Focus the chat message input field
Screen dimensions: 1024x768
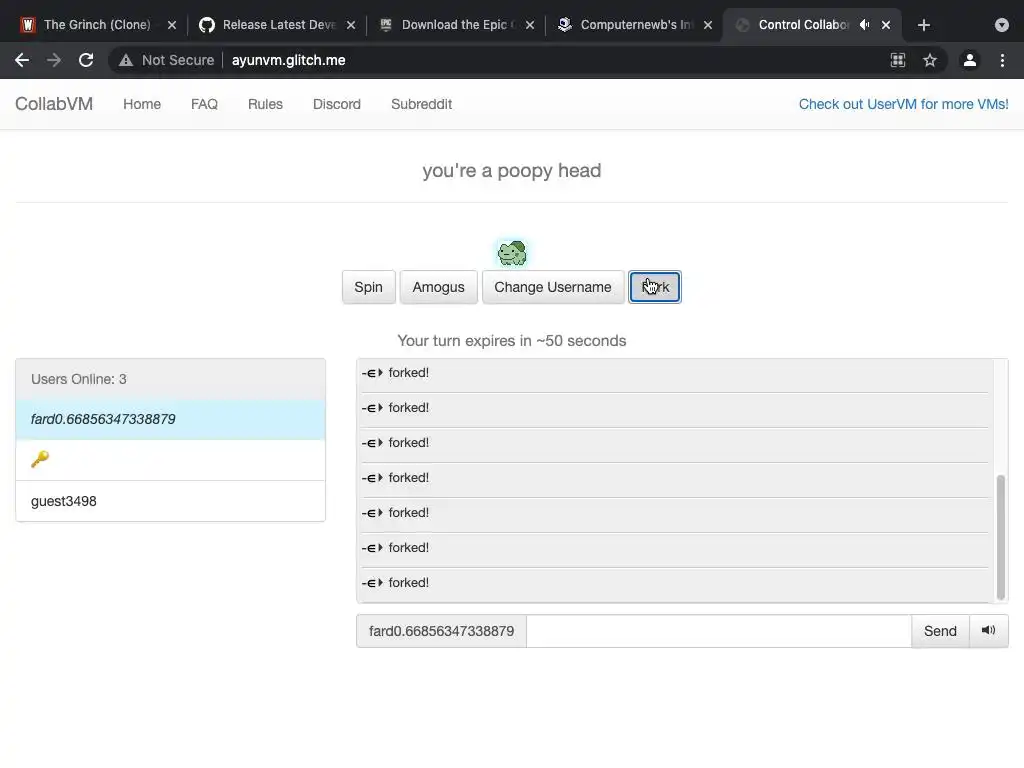718,631
